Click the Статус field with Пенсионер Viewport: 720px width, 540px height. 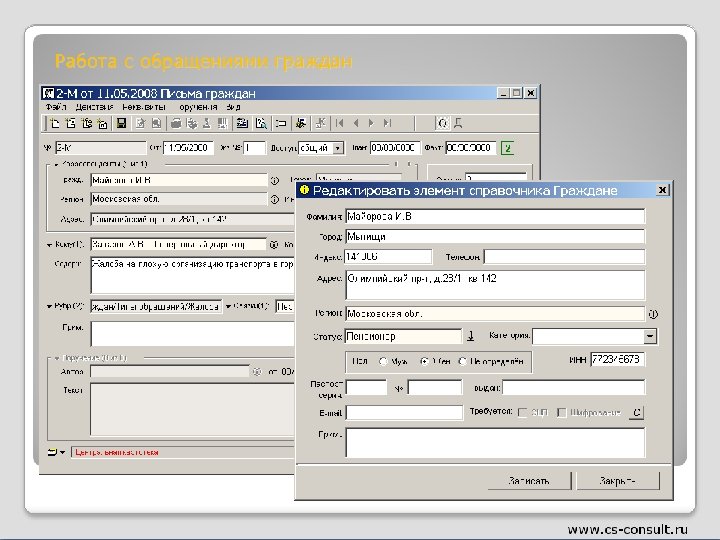[x=403, y=336]
